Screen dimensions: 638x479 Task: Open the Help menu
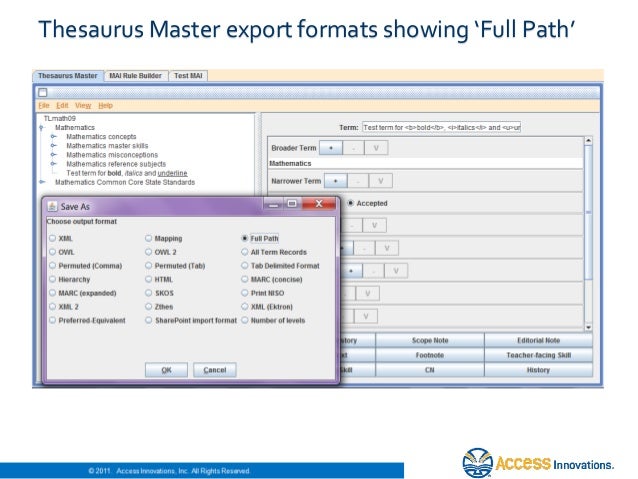(x=105, y=105)
